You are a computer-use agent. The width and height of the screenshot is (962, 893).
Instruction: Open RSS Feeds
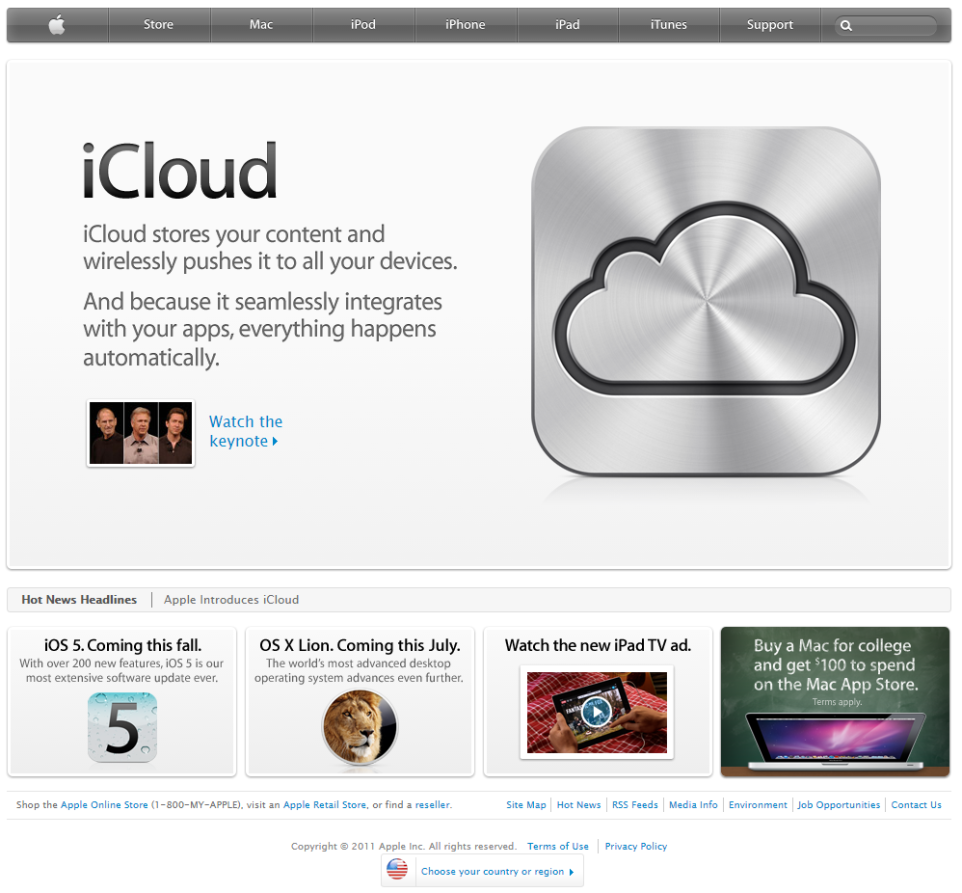coord(635,805)
